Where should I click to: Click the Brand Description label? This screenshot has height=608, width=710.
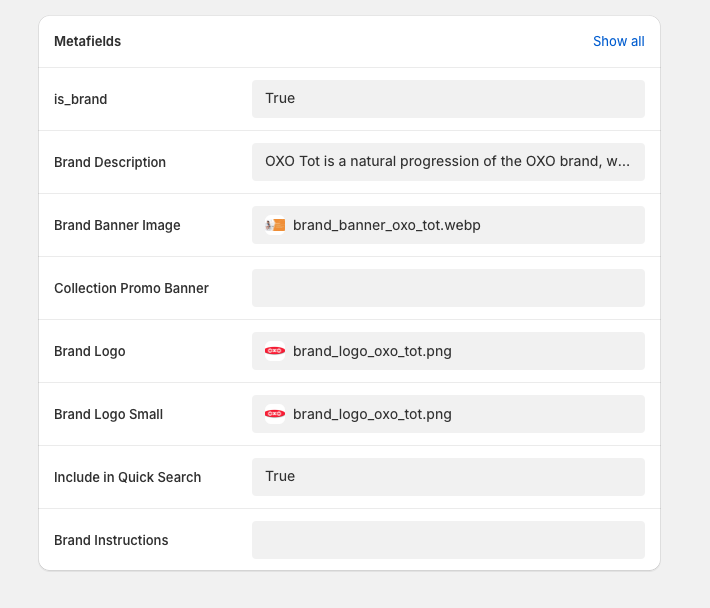[x=110, y=162]
